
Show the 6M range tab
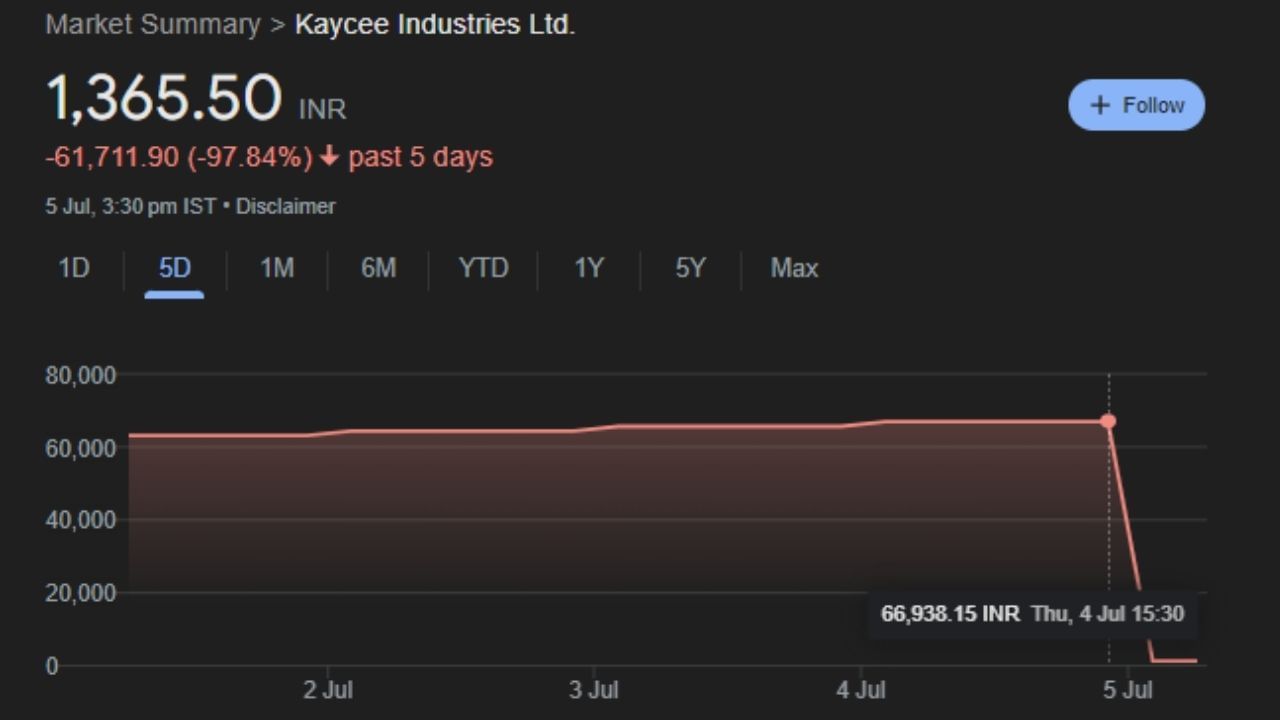[378, 268]
